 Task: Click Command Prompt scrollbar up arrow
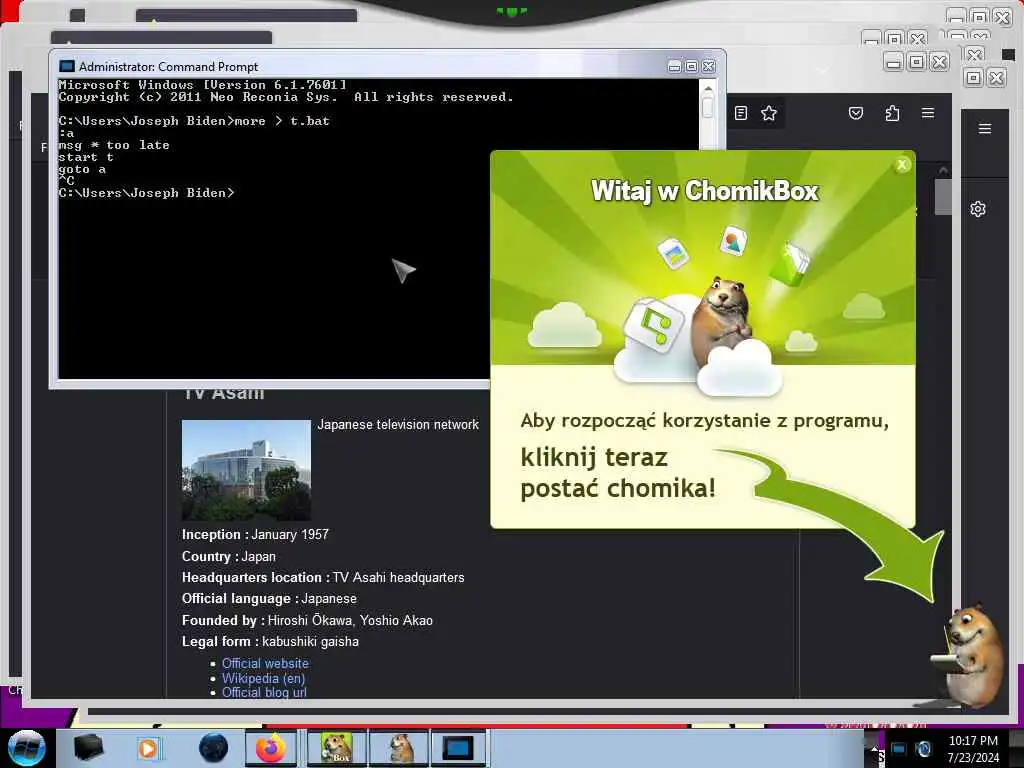(x=707, y=88)
